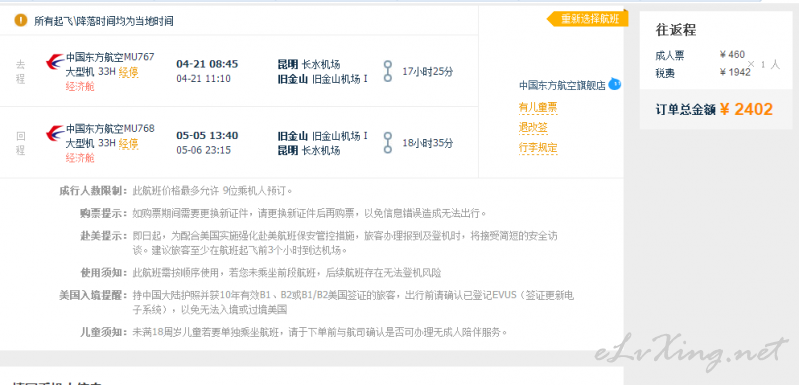The image size is (799, 385).
Task: Click the 去程 outbound label
Action: tap(20, 71)
